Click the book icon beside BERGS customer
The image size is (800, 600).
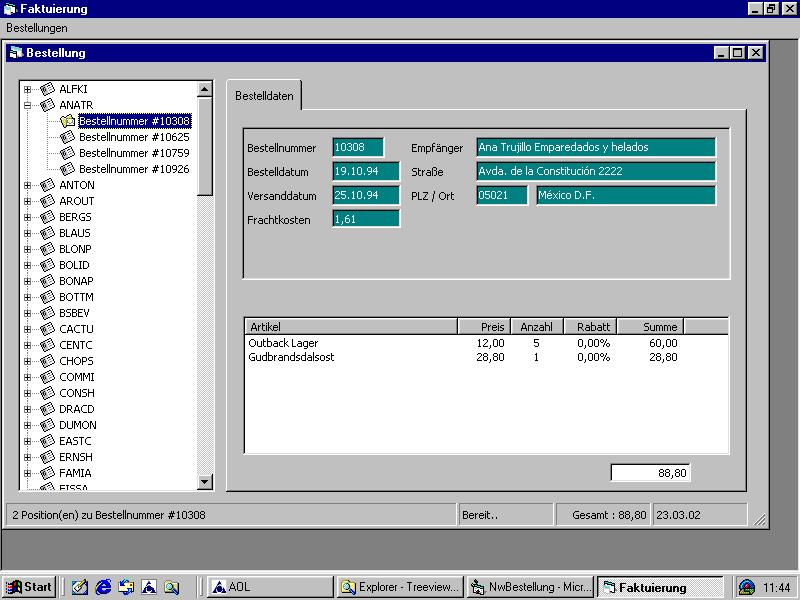[47, 217]
